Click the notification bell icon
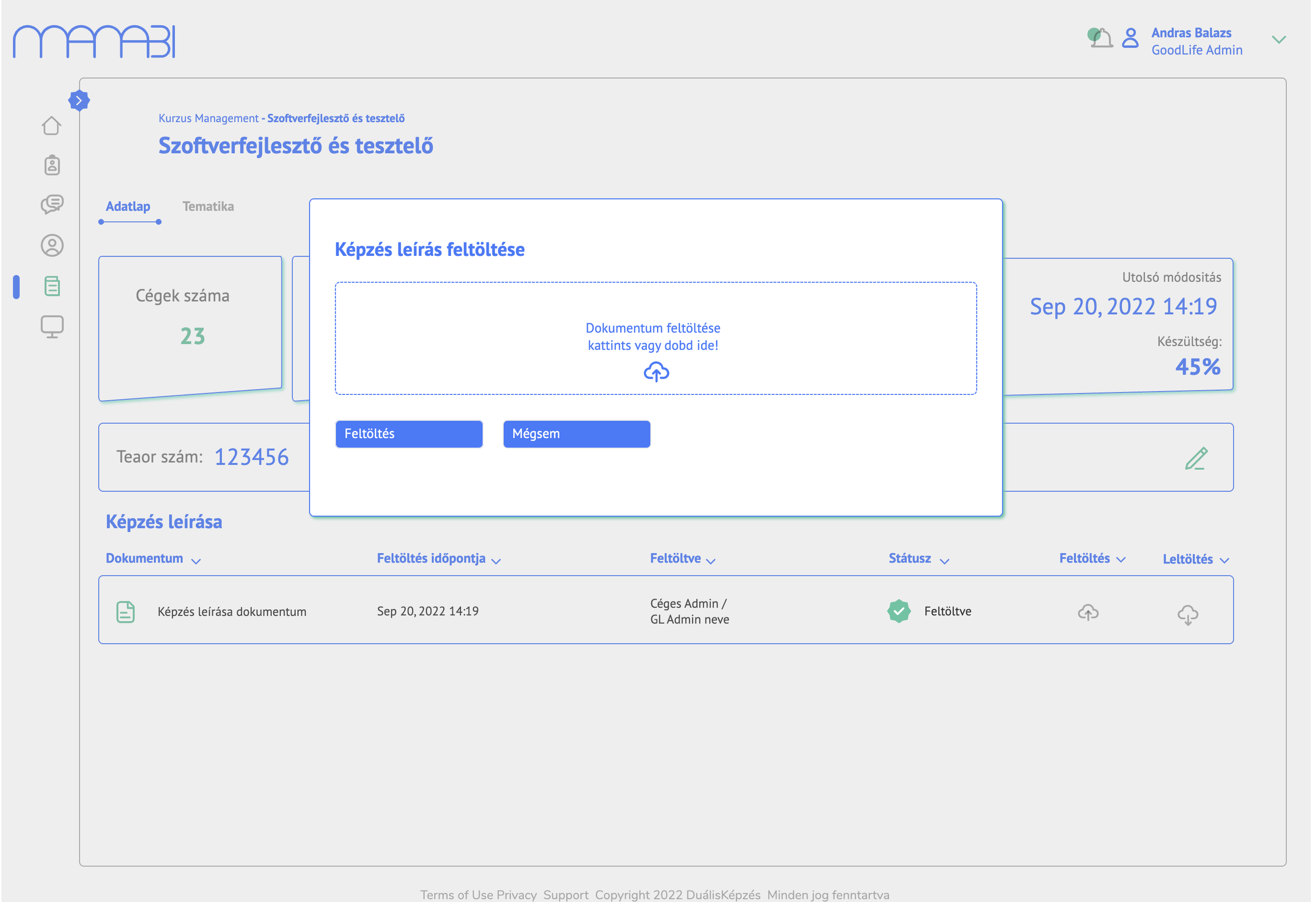Screen dimensions: 1316x902 (1101, 38)
